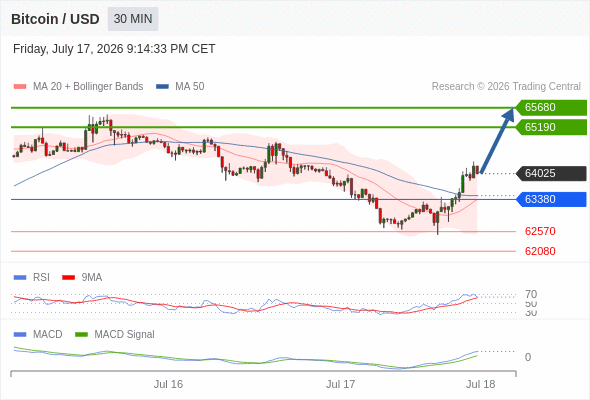590x400 pixels.
Task: Click the 65680 resistance price tag
Action: [550, 108]
